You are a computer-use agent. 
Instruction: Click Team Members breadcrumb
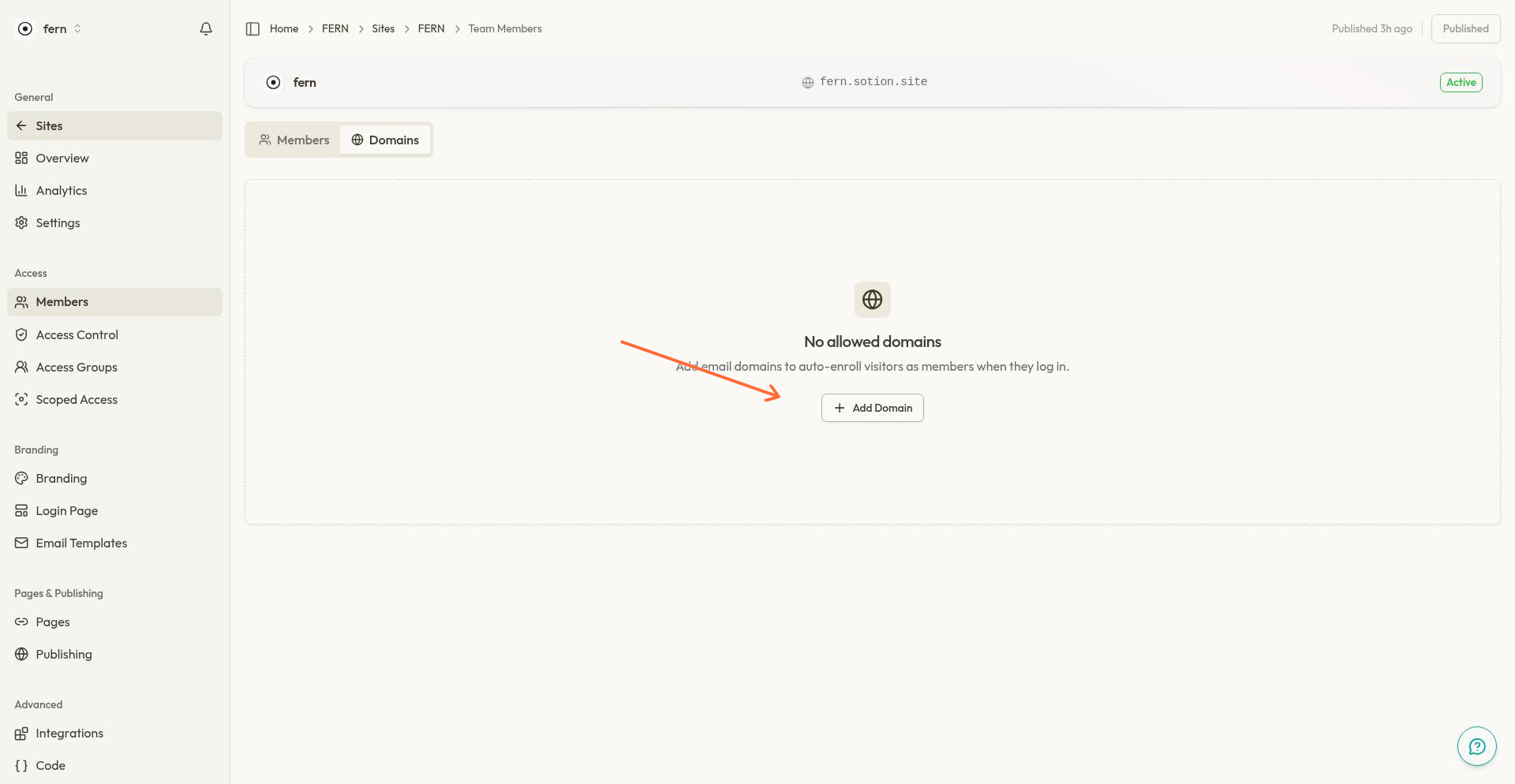(x=505, y=28)
